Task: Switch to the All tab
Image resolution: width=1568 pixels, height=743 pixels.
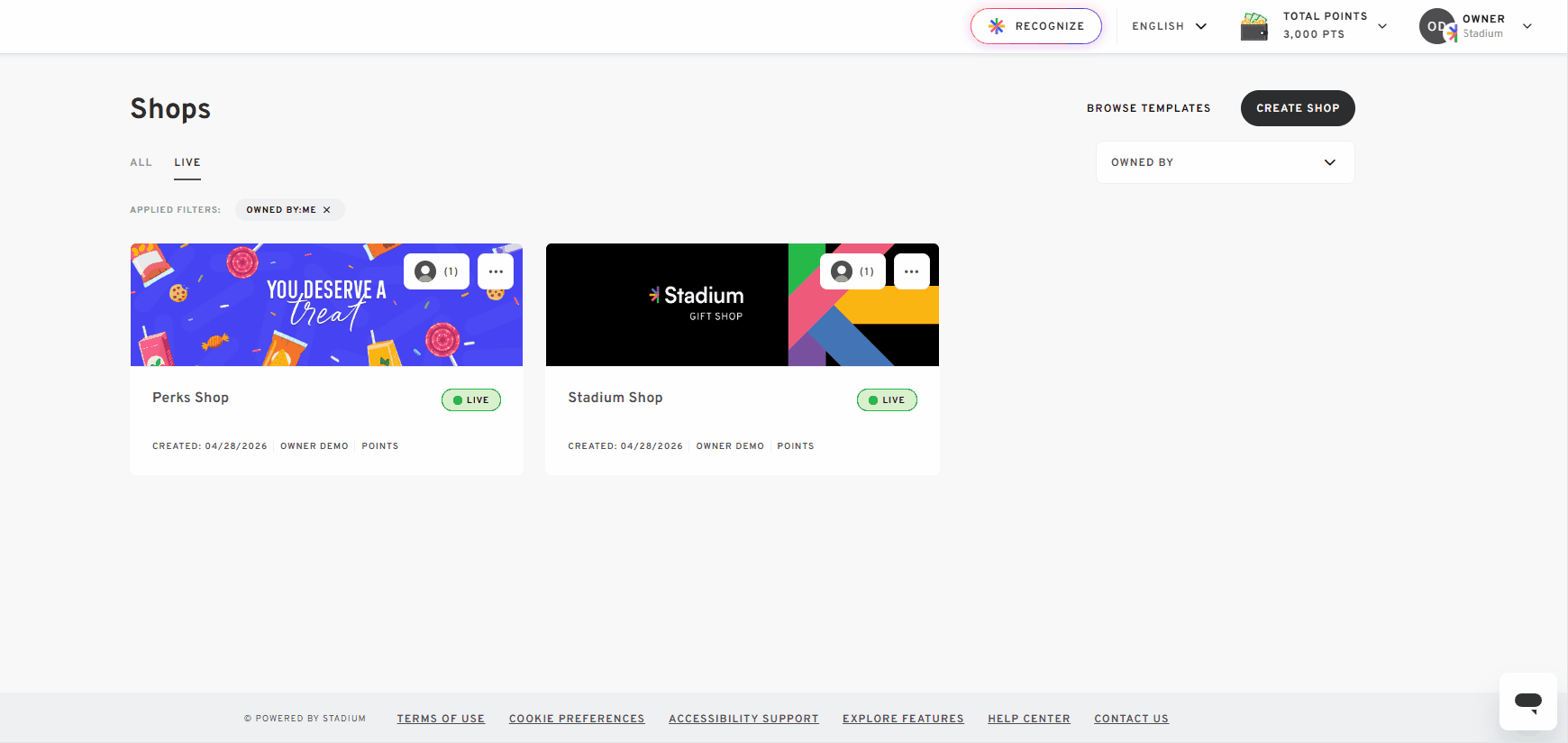Action: coord(141,162)
